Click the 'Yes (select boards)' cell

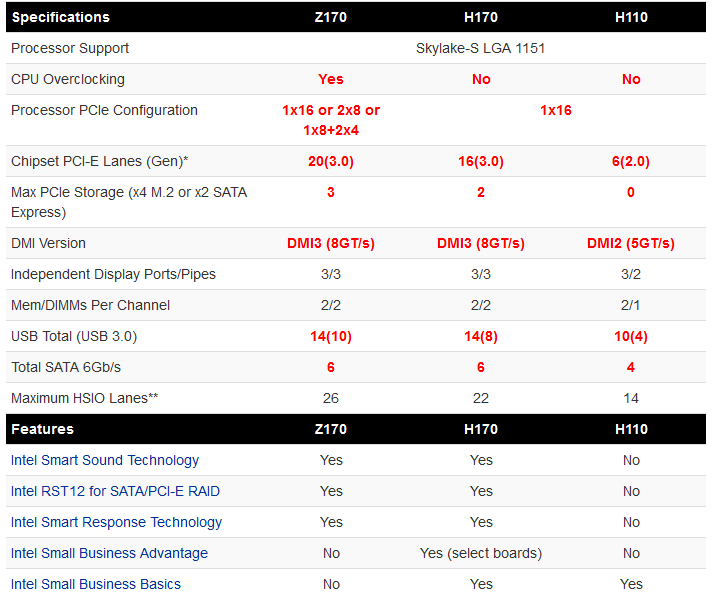(x=481, y=553)
